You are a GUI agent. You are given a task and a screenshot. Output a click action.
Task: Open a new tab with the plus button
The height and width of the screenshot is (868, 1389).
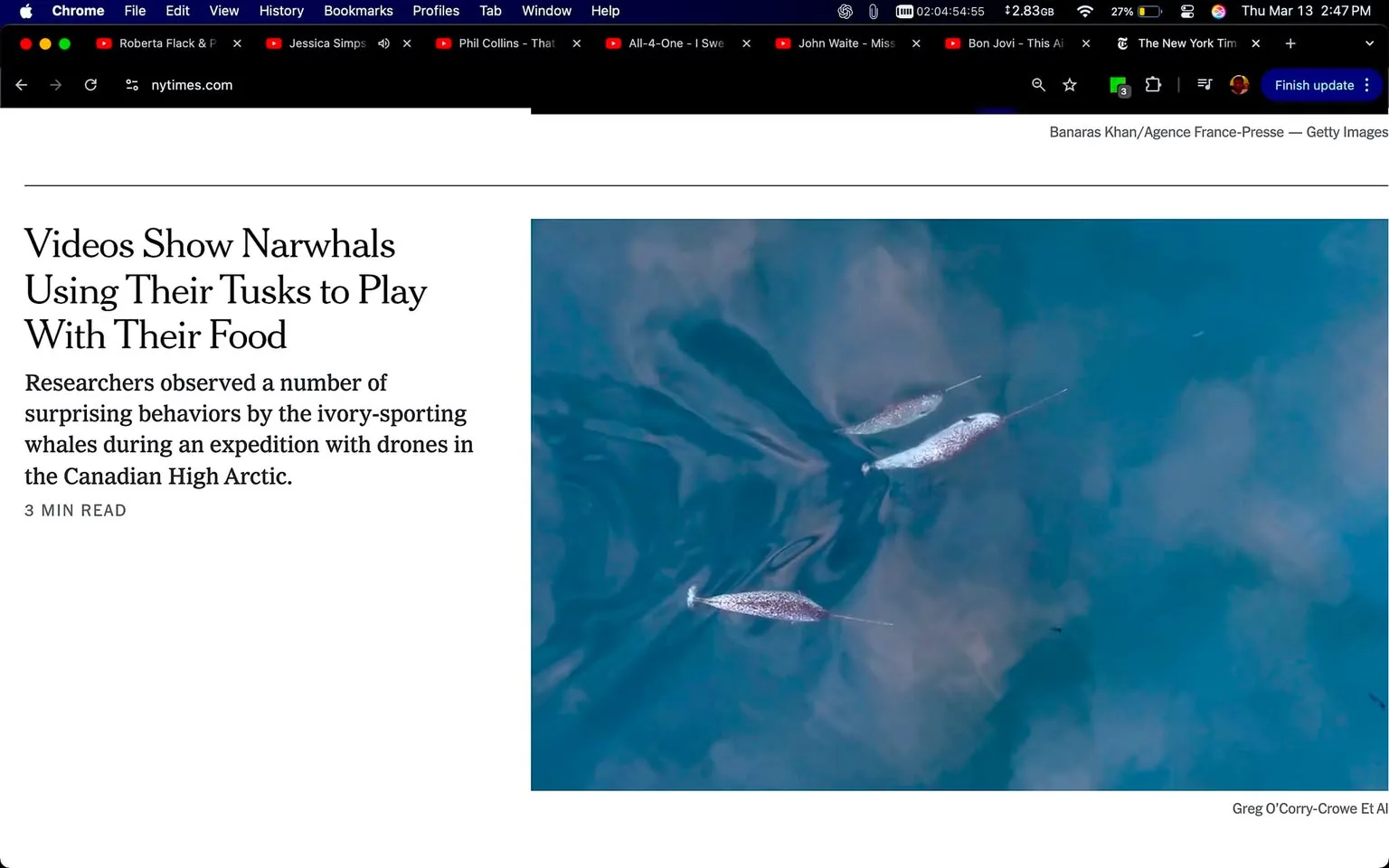tap(1290, 42)
